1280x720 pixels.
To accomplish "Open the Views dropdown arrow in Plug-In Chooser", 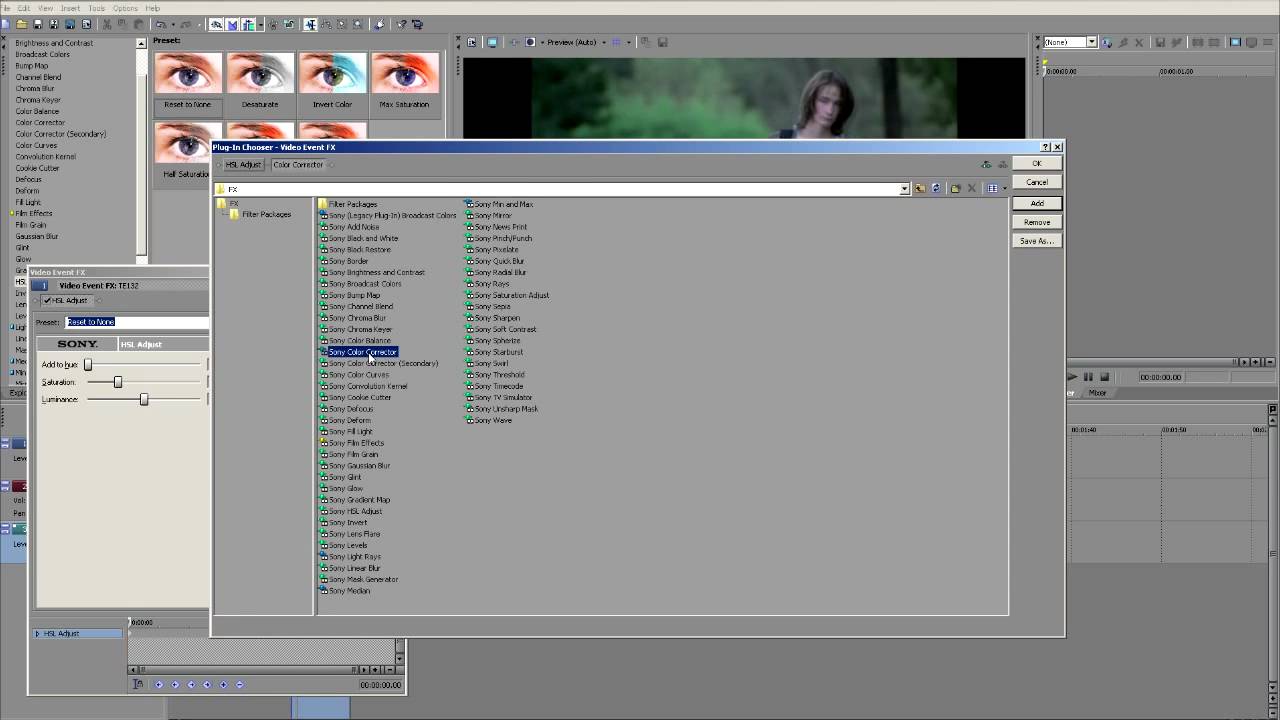I will tap(1004, 188).
